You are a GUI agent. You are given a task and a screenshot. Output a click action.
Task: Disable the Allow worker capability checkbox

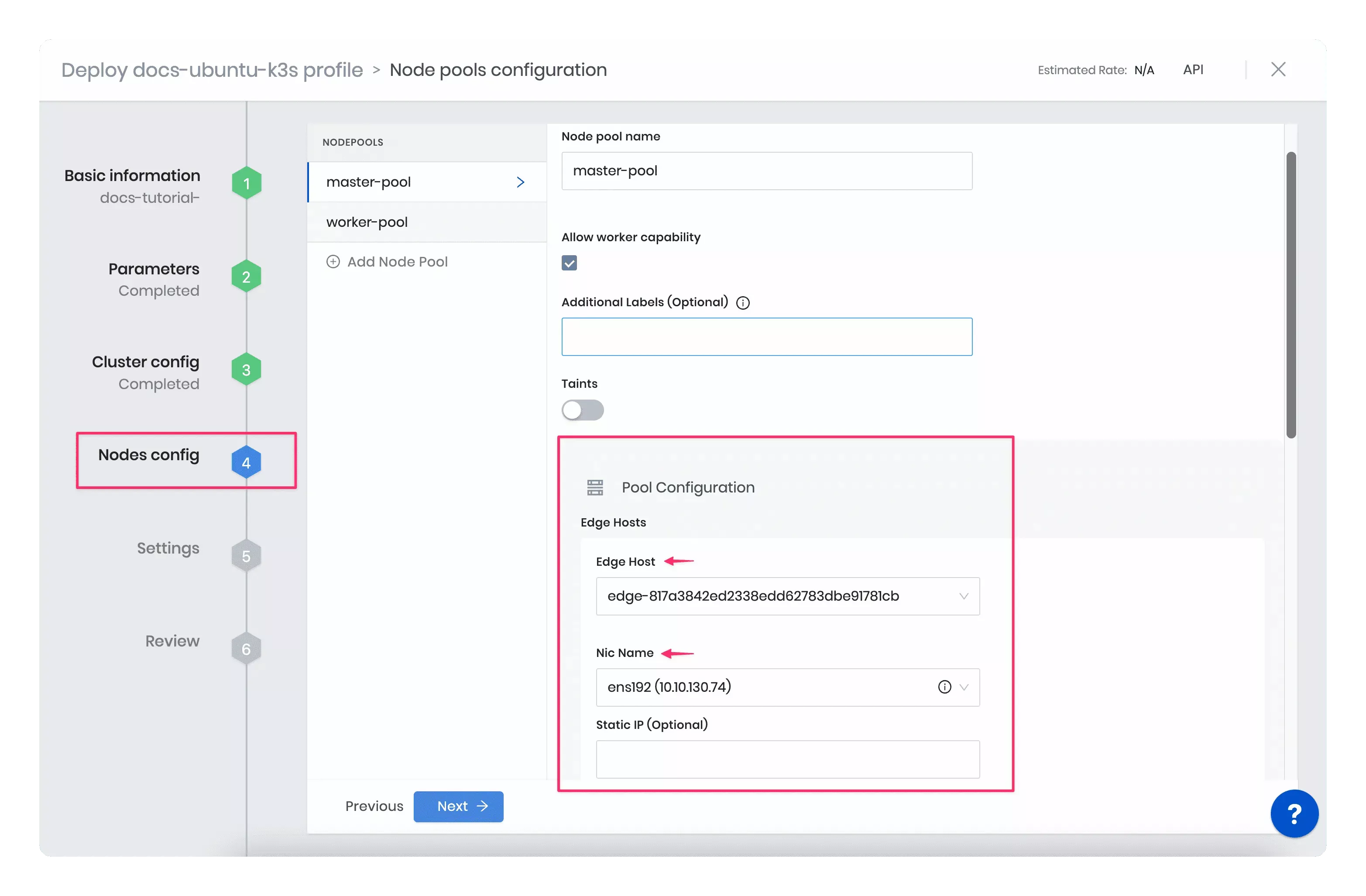[x=568, y=262]
